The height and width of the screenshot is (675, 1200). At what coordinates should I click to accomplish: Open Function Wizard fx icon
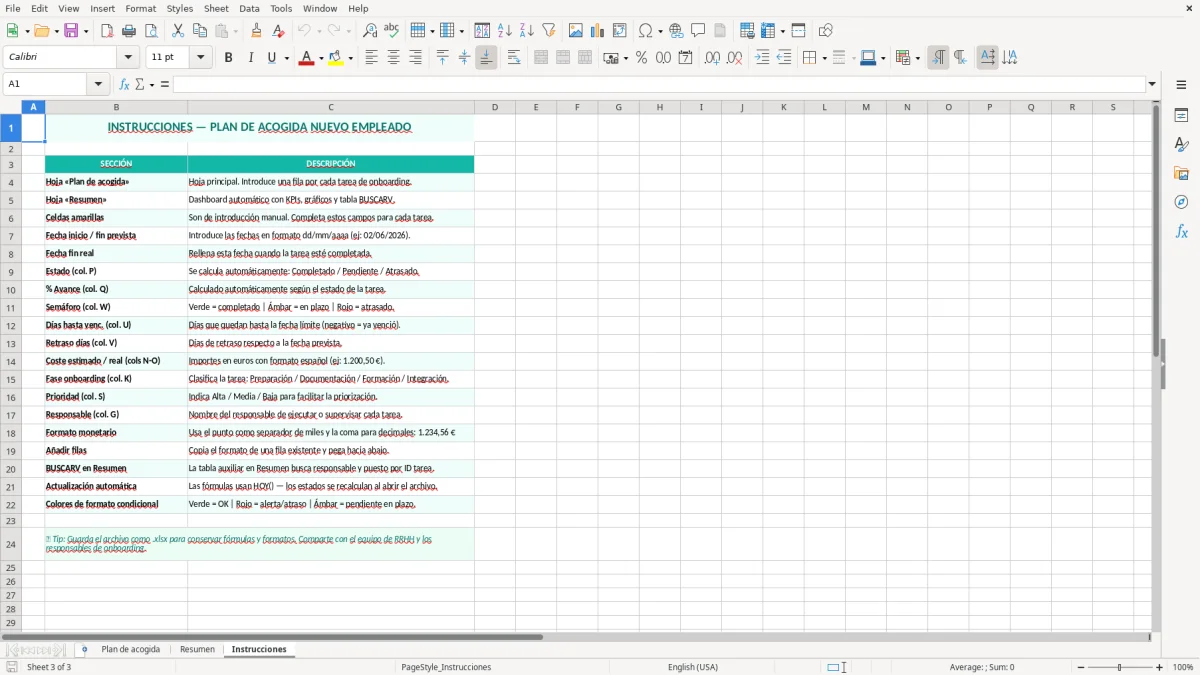pos(124,84)
